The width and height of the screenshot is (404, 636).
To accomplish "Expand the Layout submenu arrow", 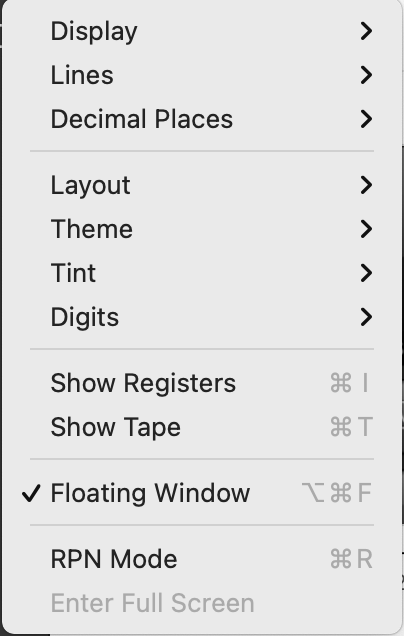I will point(366,185).
